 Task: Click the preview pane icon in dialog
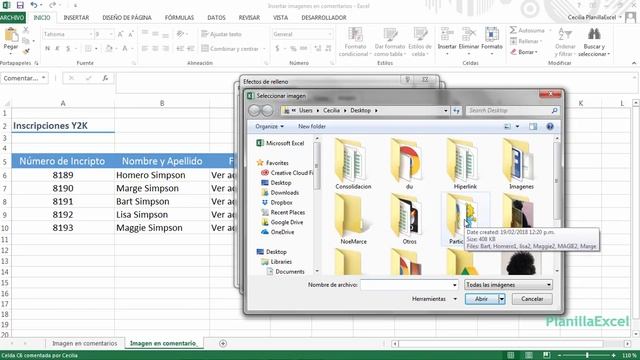533,127
